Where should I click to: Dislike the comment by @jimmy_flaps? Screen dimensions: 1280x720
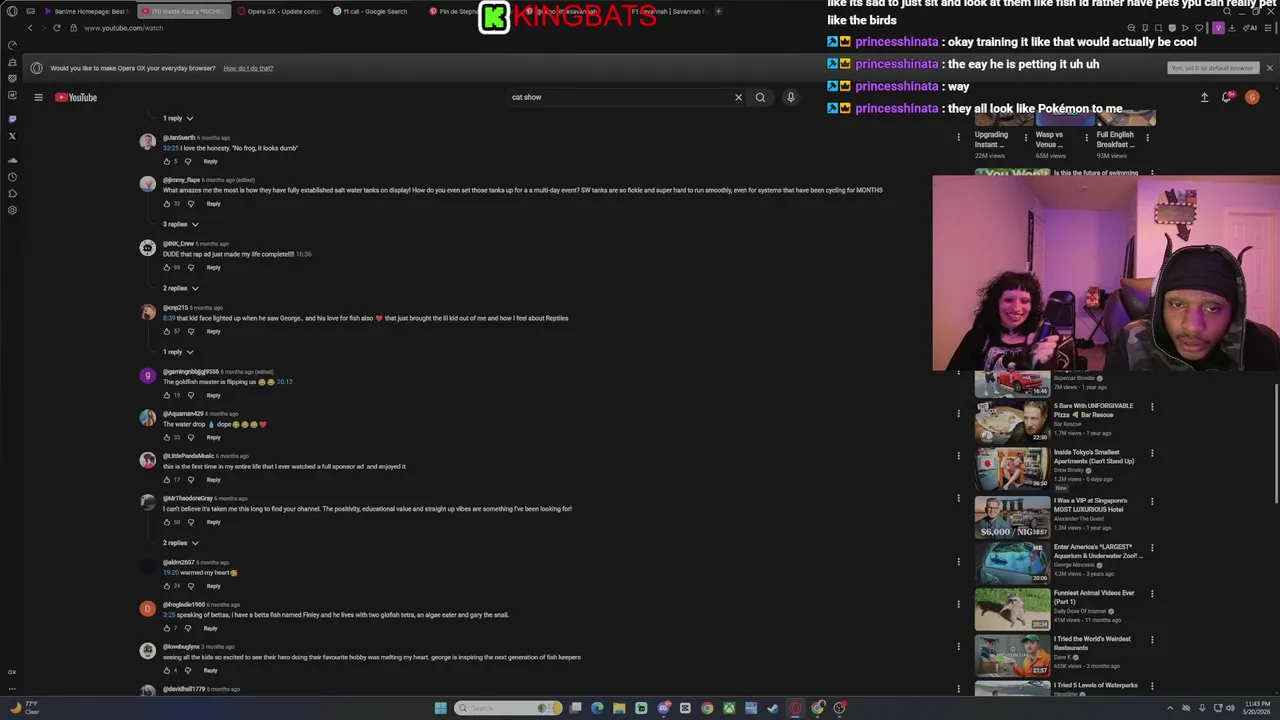(x=191, y=203)
